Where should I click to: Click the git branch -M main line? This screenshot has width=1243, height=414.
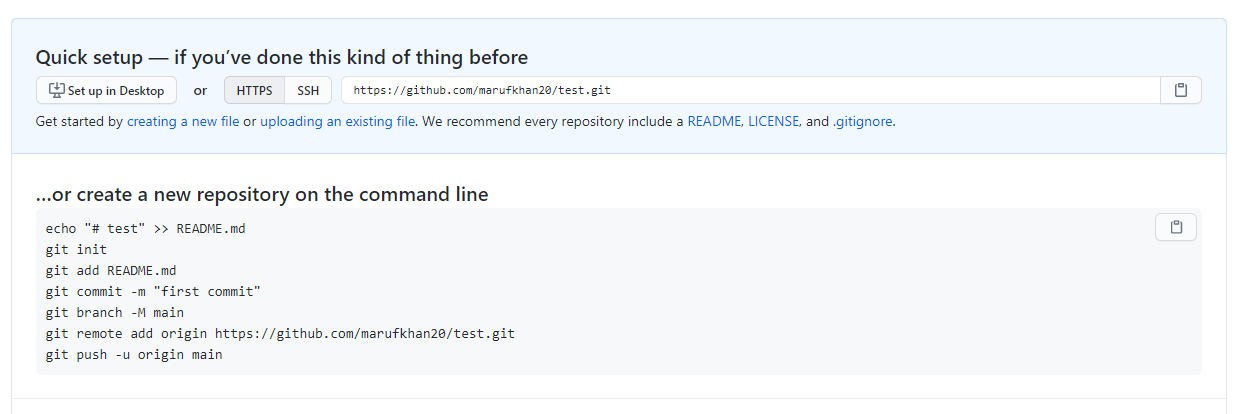click(114, 313)
